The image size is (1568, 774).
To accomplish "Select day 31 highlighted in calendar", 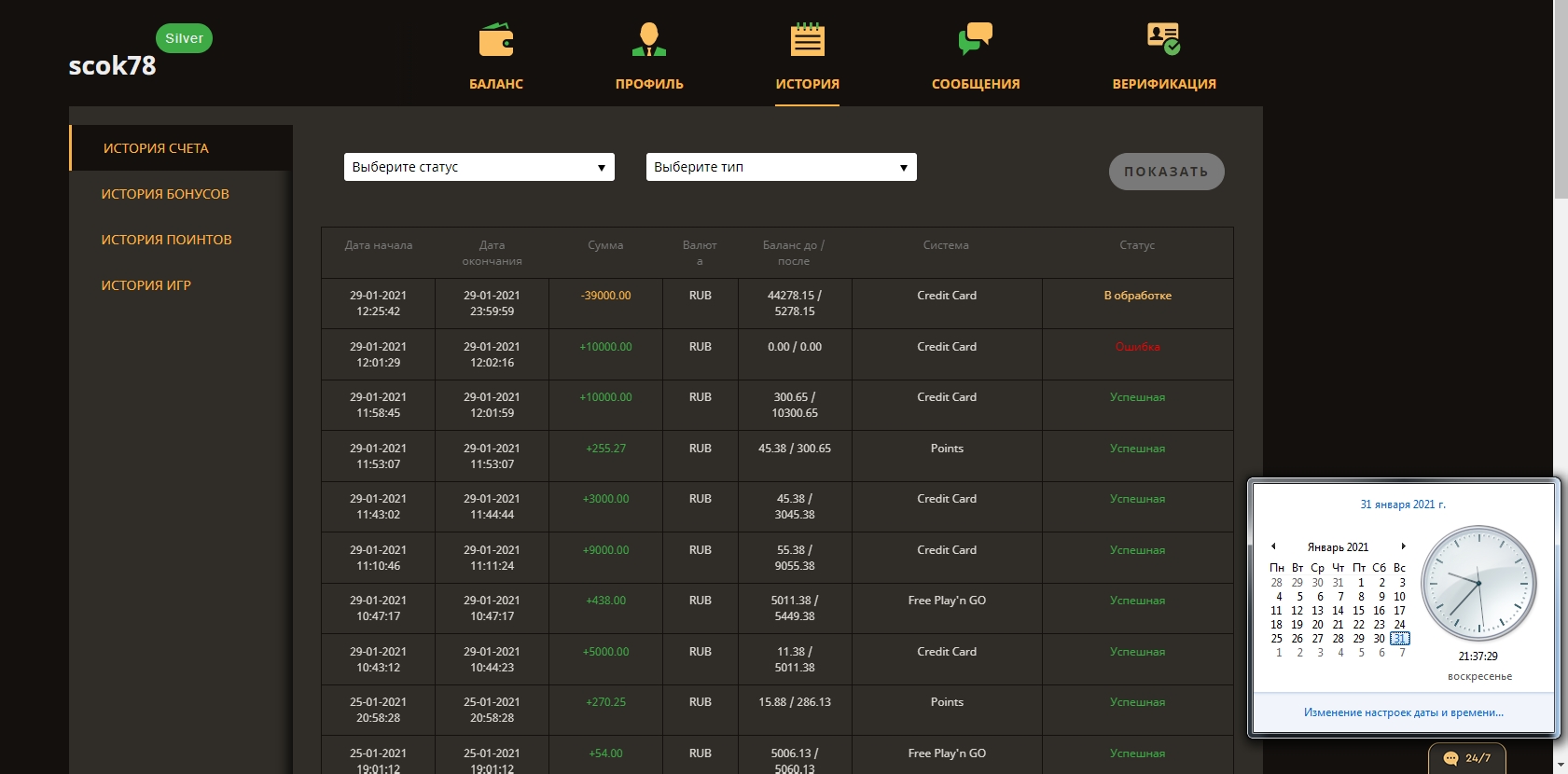I will [x=1399, y=639].
